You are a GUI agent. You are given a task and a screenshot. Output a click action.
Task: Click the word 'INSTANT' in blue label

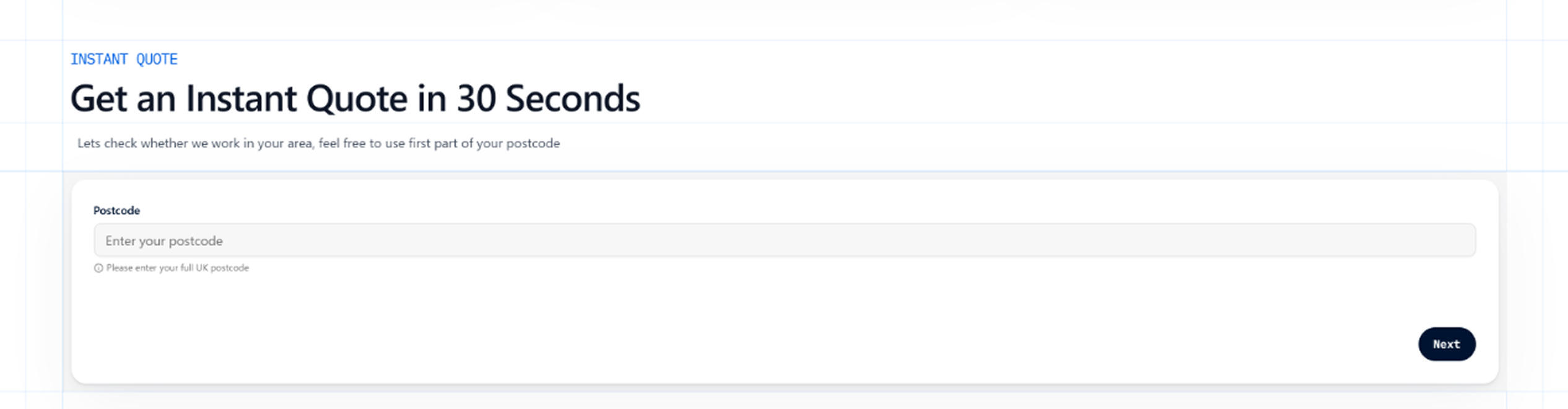99,59
